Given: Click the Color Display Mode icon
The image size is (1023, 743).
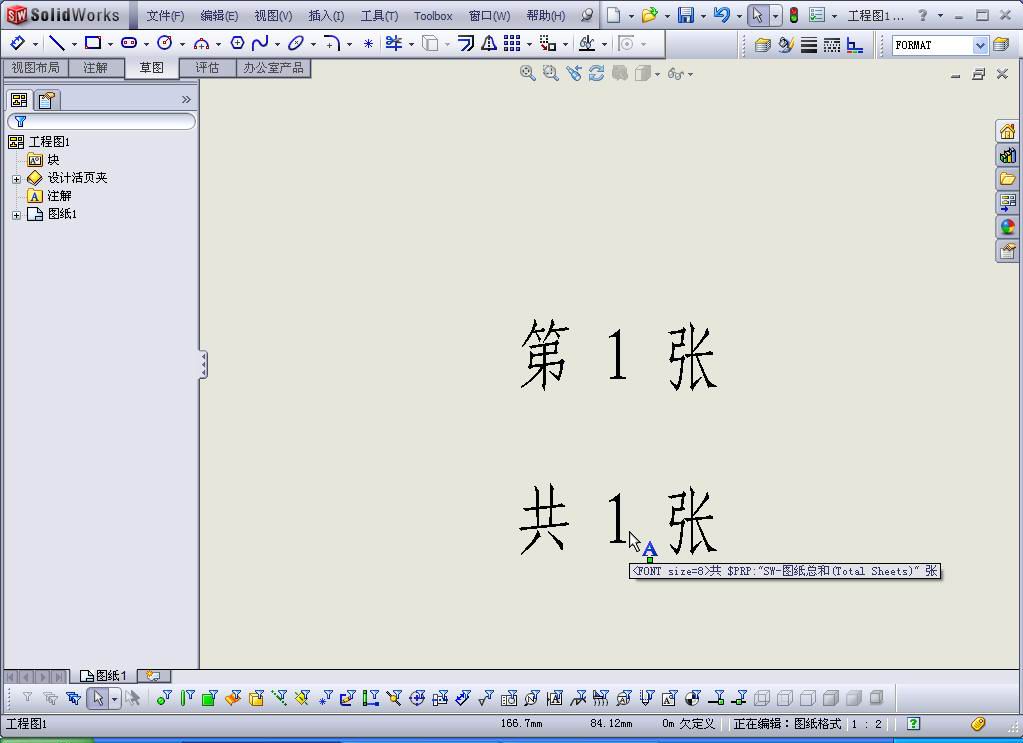Looking at the screenshot, I should 855,45.
